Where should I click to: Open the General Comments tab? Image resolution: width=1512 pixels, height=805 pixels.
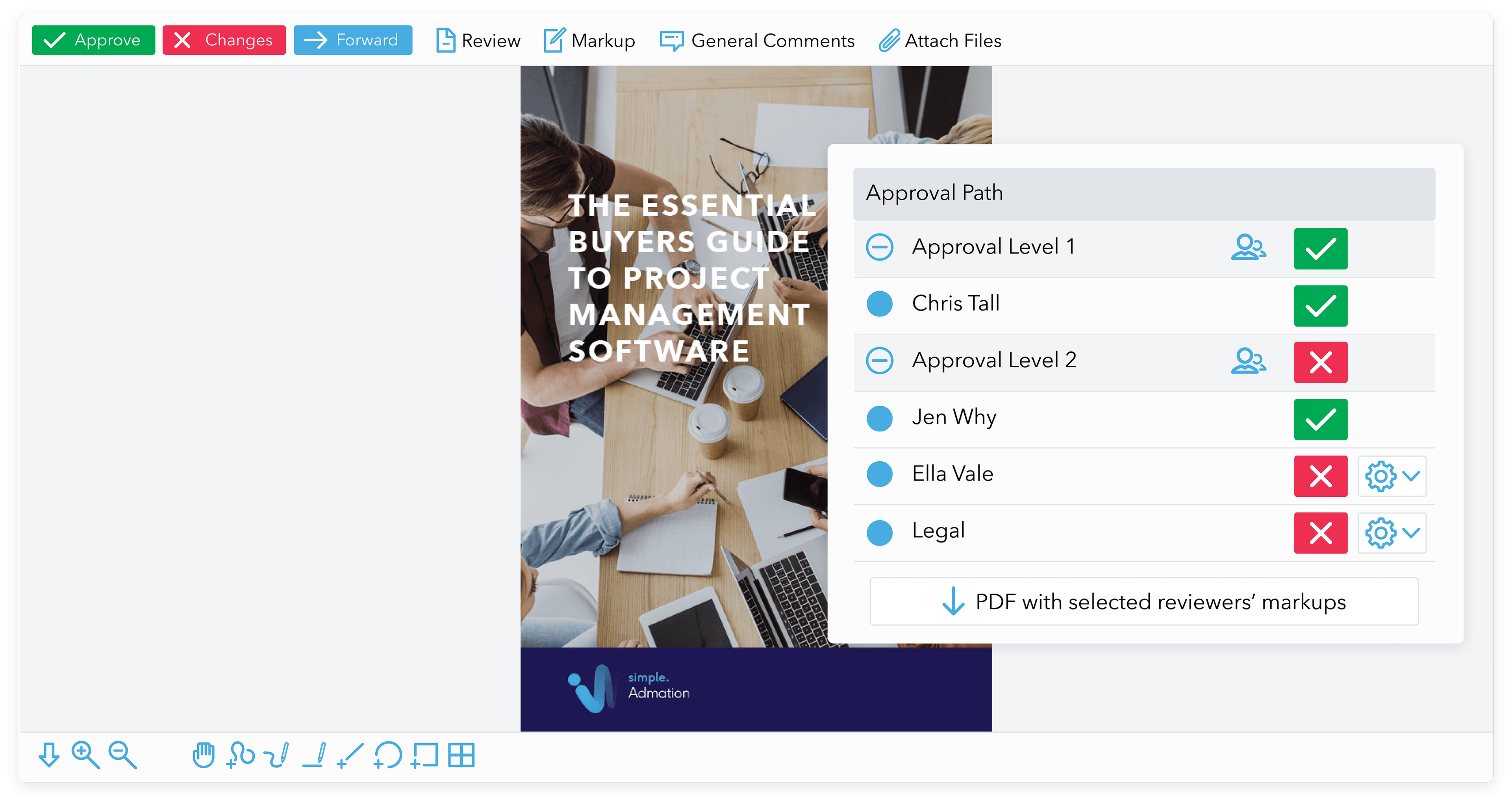click(757, 41)
